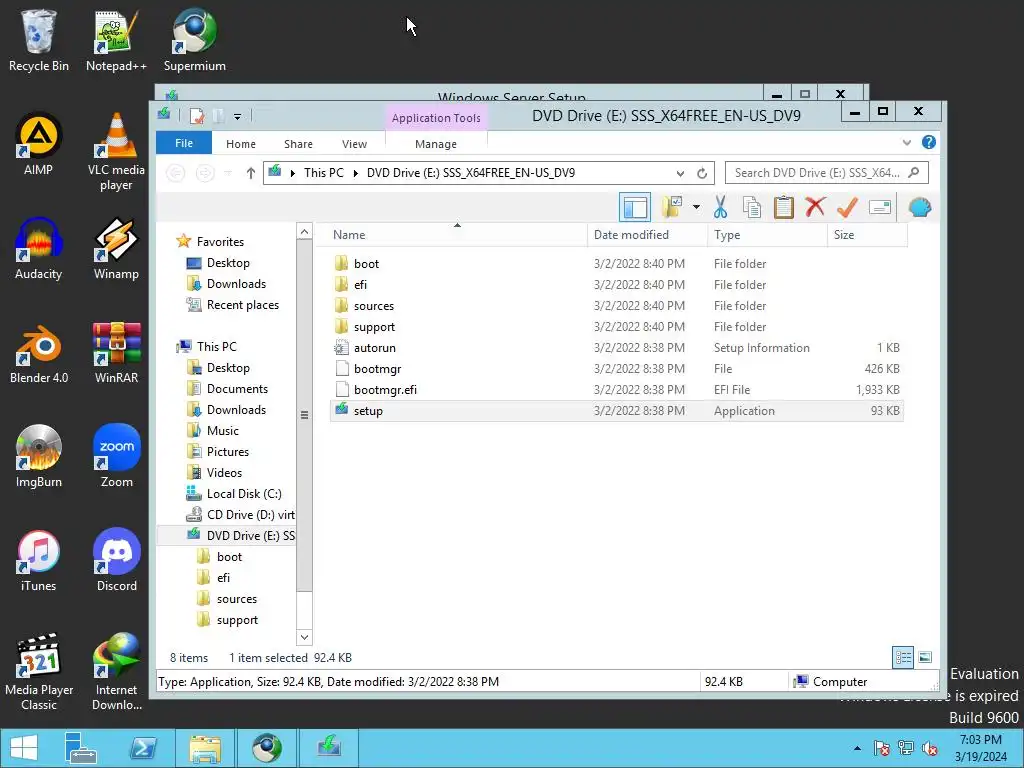
Task: Click the navigation pane scroll down arrow
Action: (x=304, y=637)
